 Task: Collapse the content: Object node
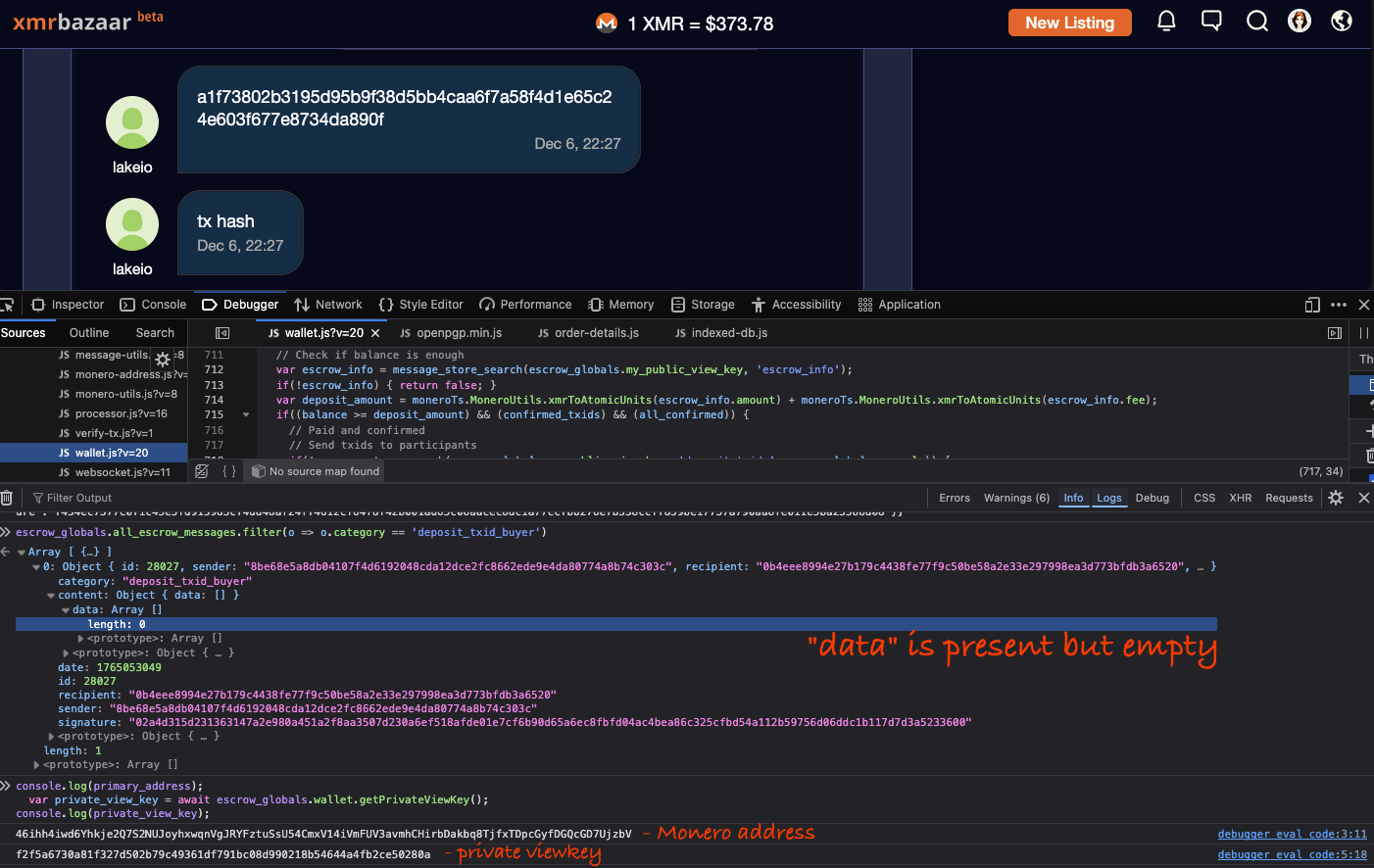[51, 596]
